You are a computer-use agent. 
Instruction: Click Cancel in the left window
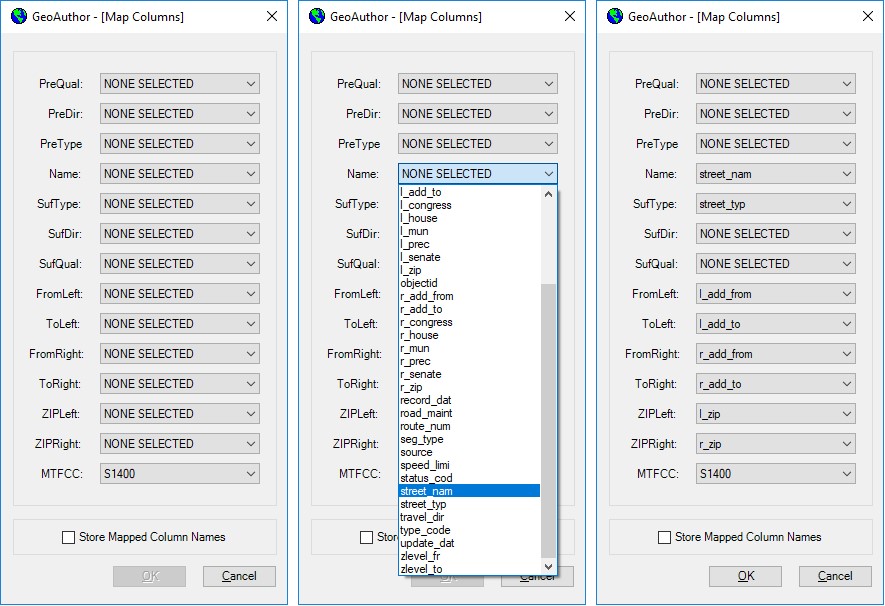pos(239,576)
